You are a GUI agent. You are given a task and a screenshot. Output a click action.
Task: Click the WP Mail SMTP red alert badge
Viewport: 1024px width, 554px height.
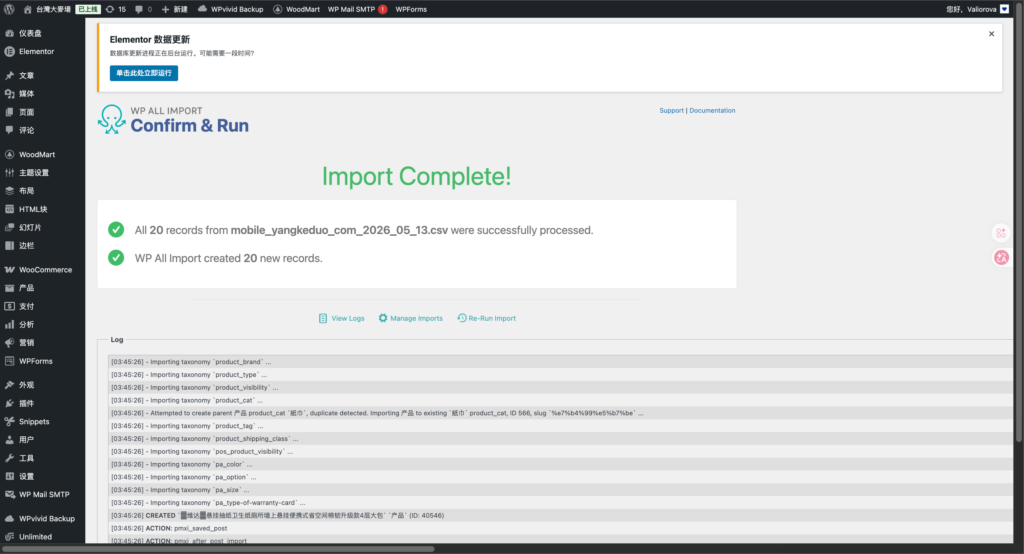point(383,9)
